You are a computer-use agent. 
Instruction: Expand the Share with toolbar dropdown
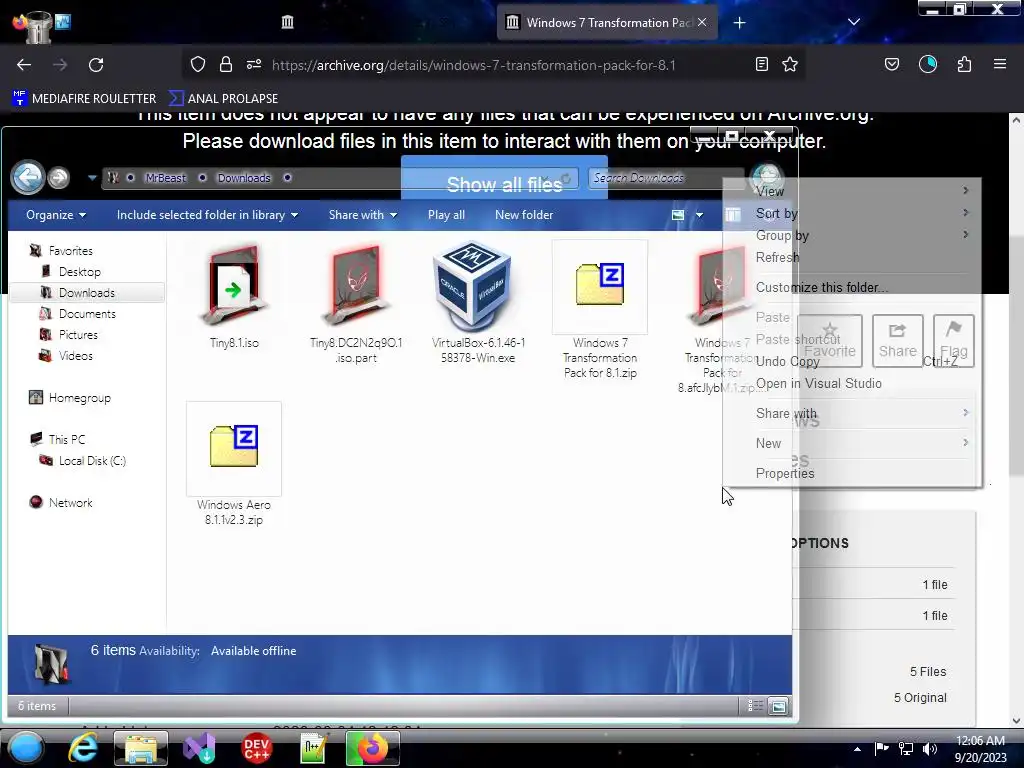click(362, 215)
